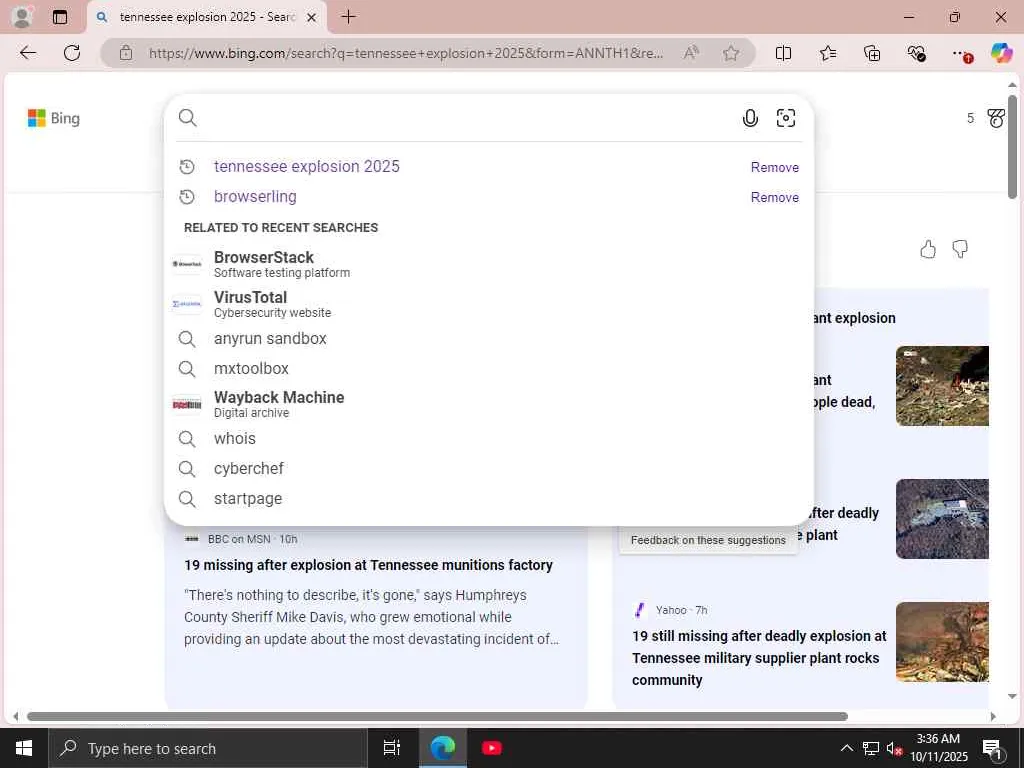Choose VirusTotal suggestion
Viewport: 1024px width, 768px height.
[x=488, y=304]
